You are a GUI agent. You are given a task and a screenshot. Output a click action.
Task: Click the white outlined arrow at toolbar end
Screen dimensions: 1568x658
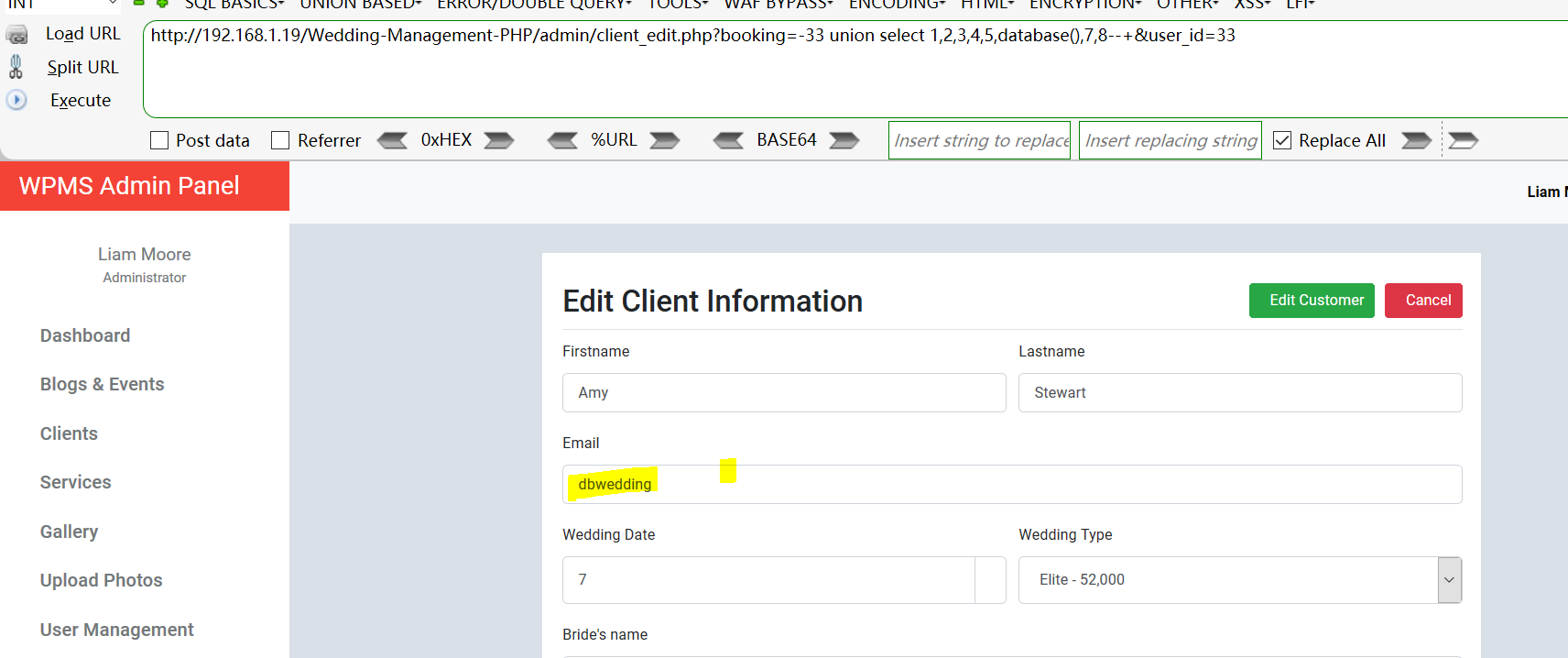pyautogui.click(x=1463, y=140)
